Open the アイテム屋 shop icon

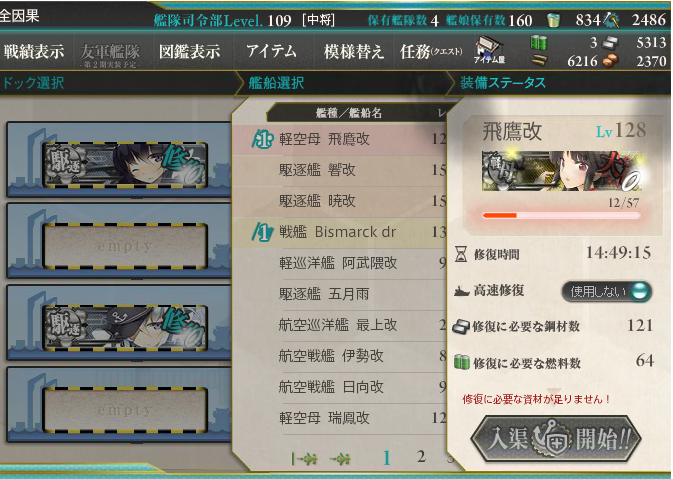[489, 51]
